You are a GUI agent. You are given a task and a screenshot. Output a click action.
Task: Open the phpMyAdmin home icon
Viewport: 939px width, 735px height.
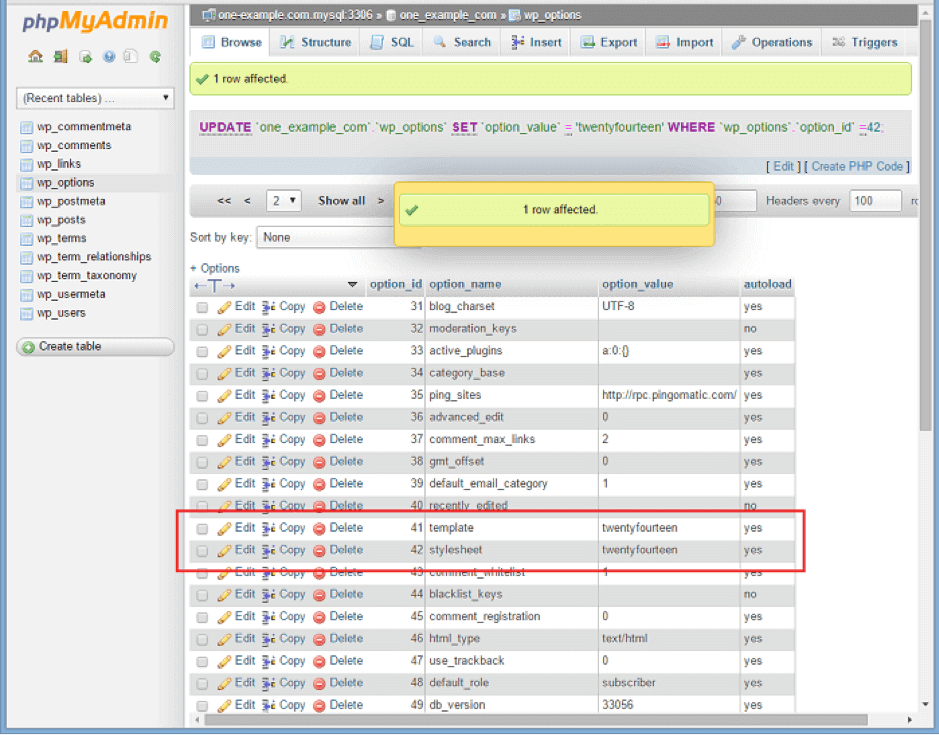[x=35, y=57]
